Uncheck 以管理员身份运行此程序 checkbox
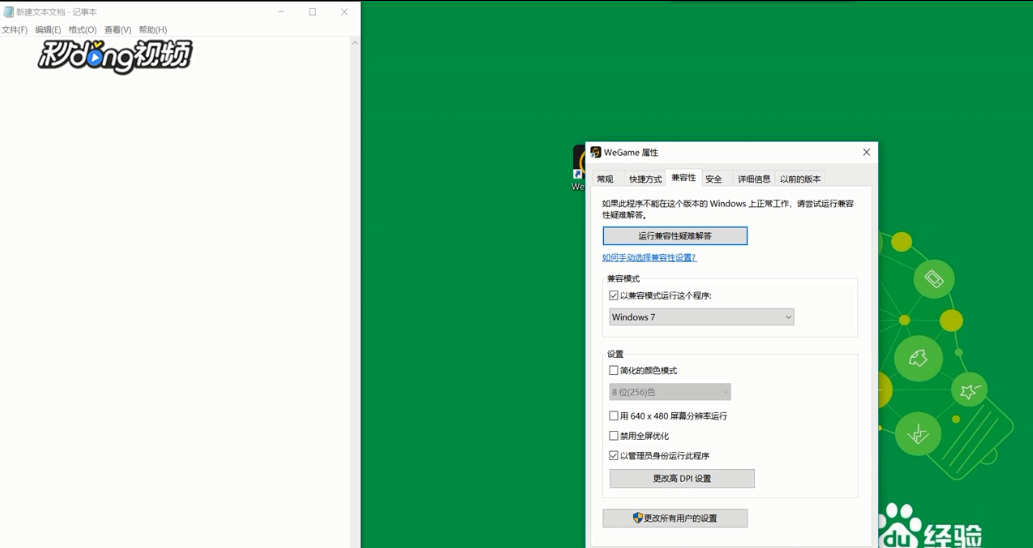 coord(613,455)
